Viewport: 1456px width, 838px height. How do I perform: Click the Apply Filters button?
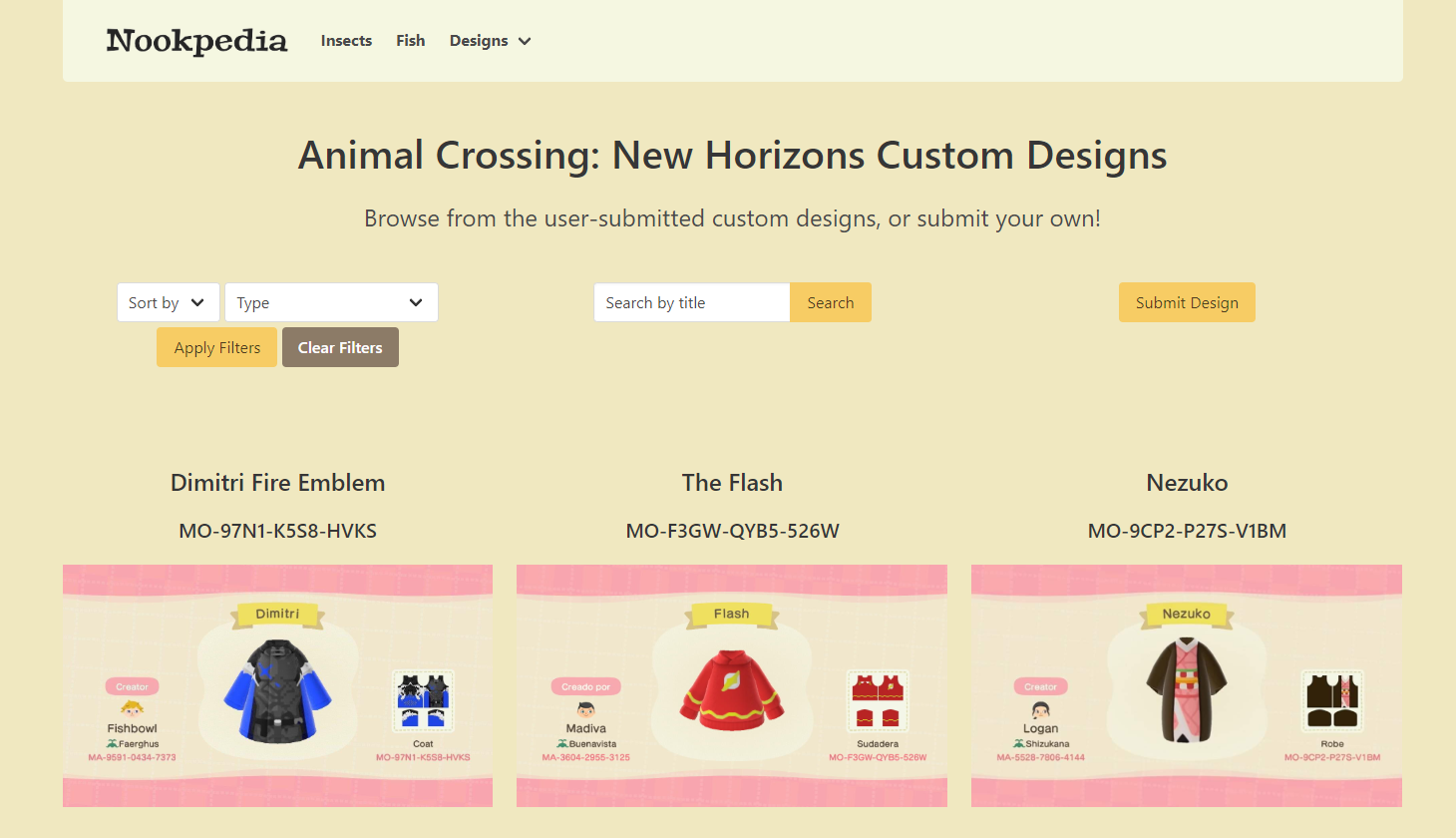pyautogui.click(x=216, y=347)
